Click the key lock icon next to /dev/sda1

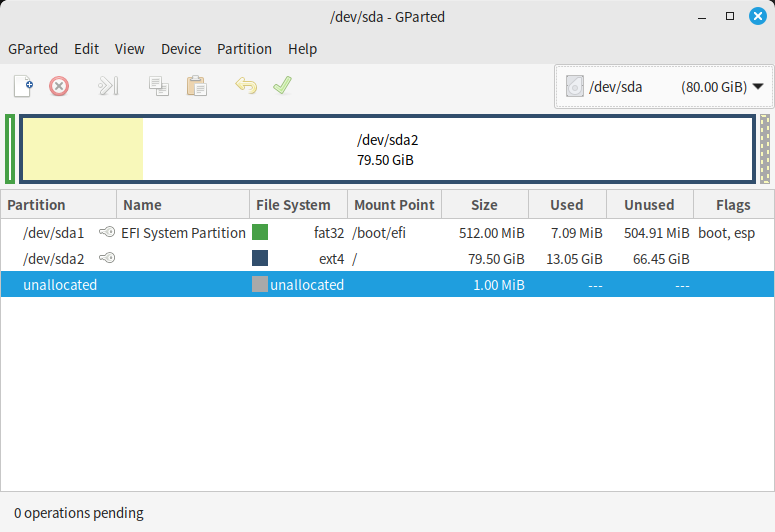pos(107,232)
